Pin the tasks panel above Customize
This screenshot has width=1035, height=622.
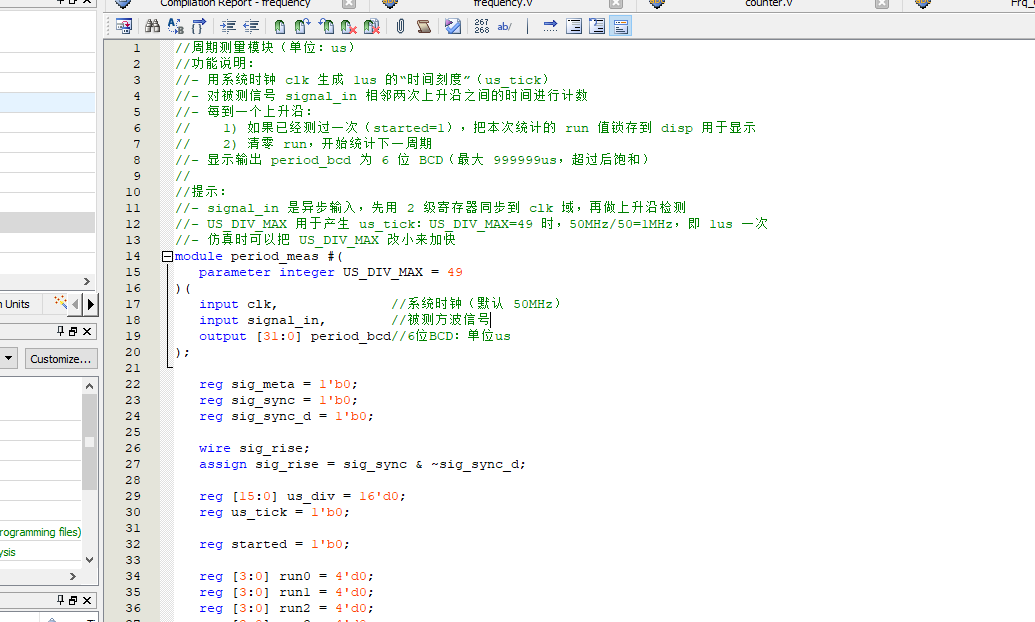61,331
